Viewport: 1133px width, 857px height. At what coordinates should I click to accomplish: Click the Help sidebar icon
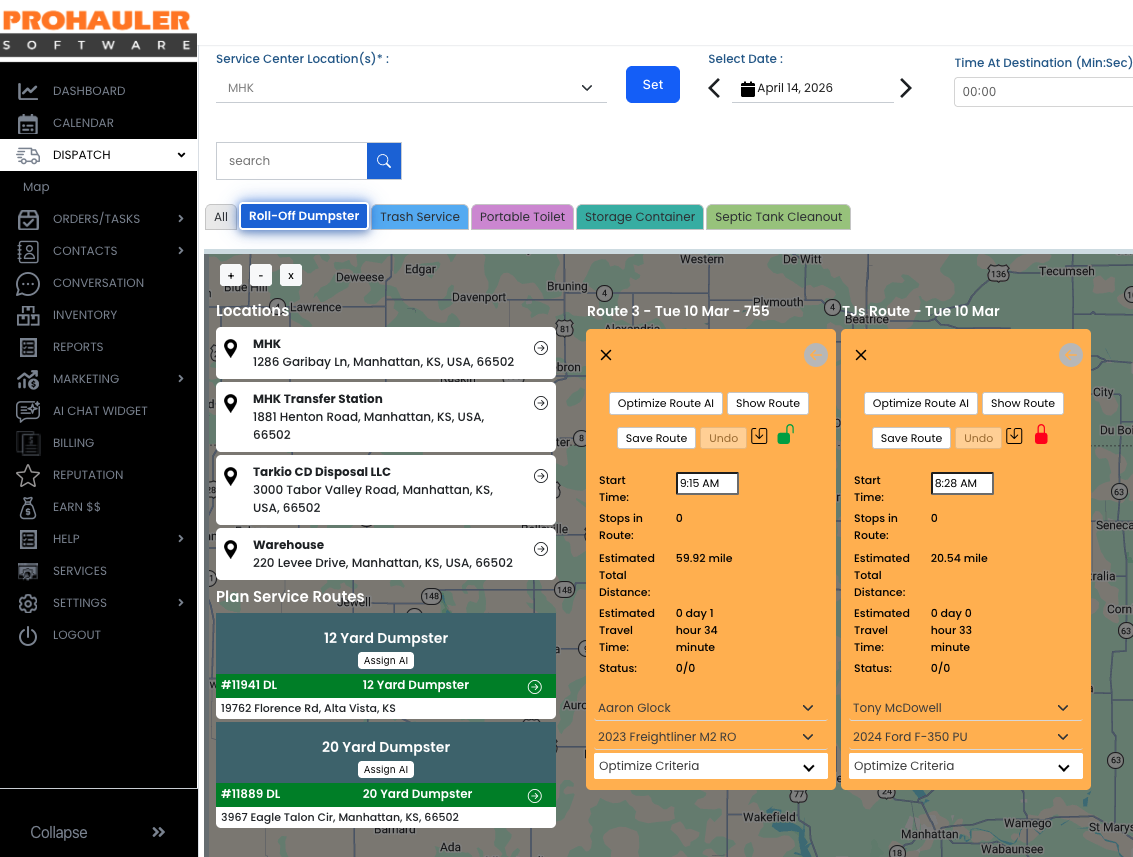(27, 539)
